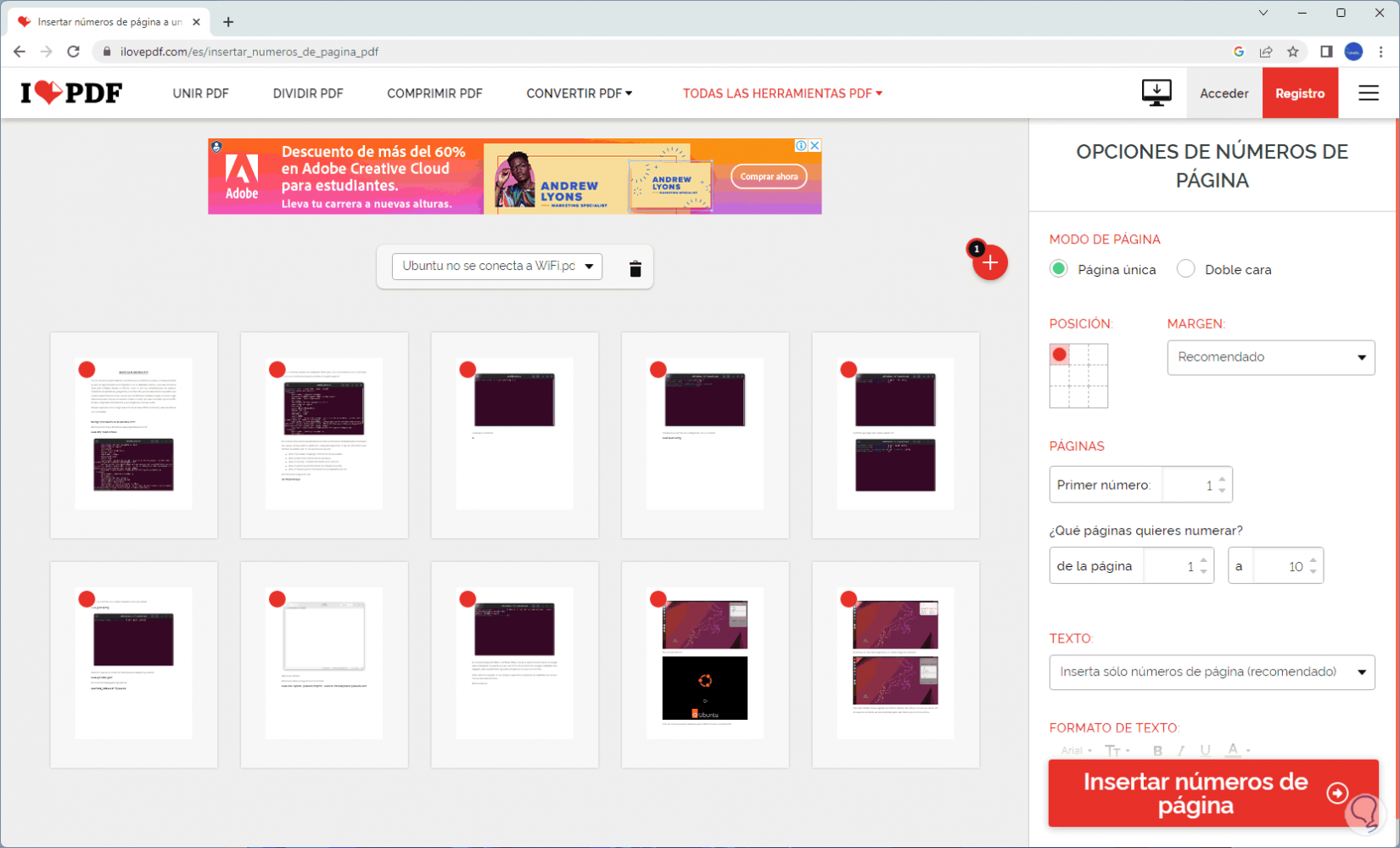This screenshot has width=1400, height=848.
Task: Select top-center position in the grid
Action: coord(1078,354)
